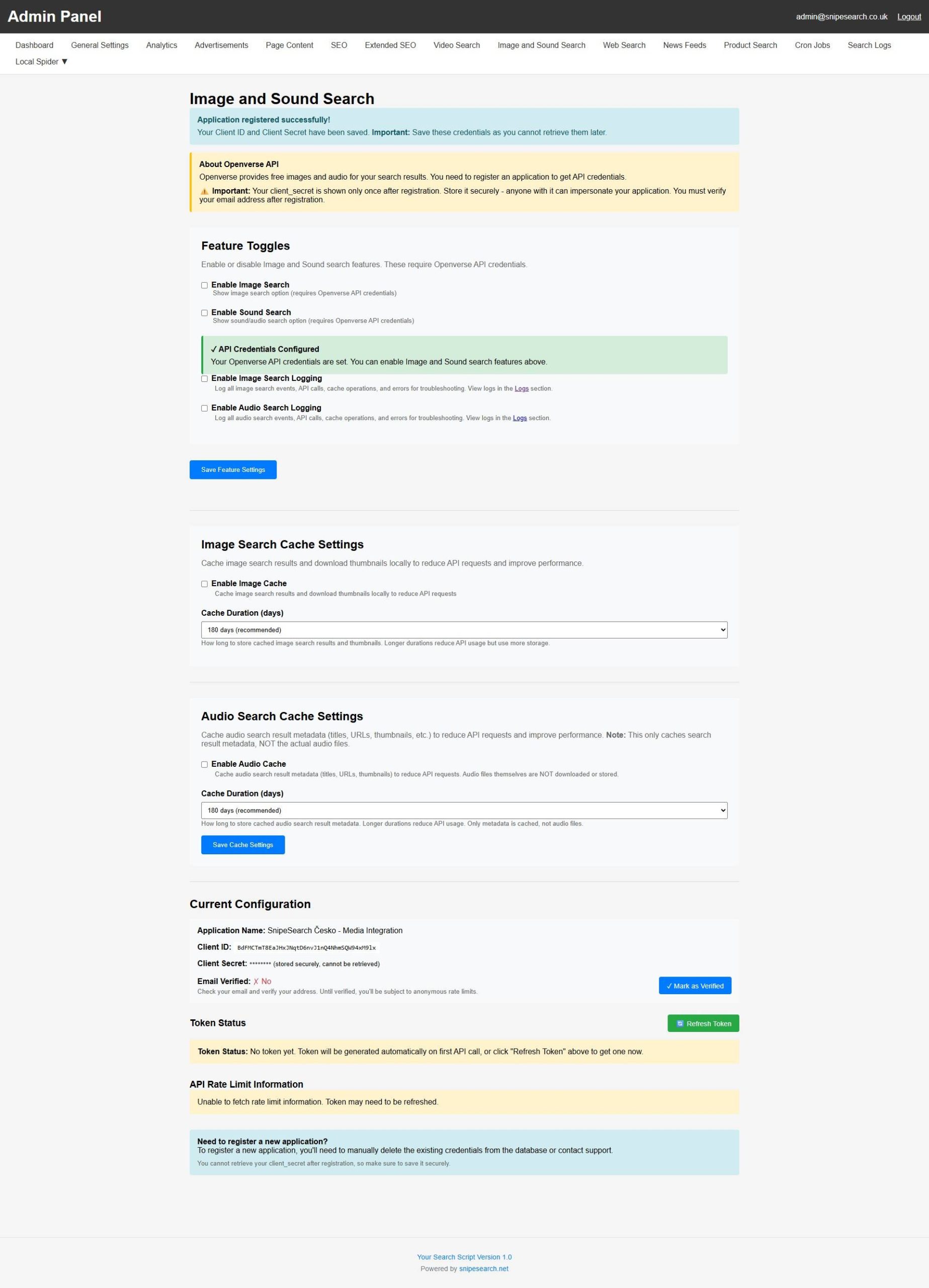Viewport: 929px width, 1288px height.
Task: Open image Cache Duration dropdown
Action: (x=464, y=630)
